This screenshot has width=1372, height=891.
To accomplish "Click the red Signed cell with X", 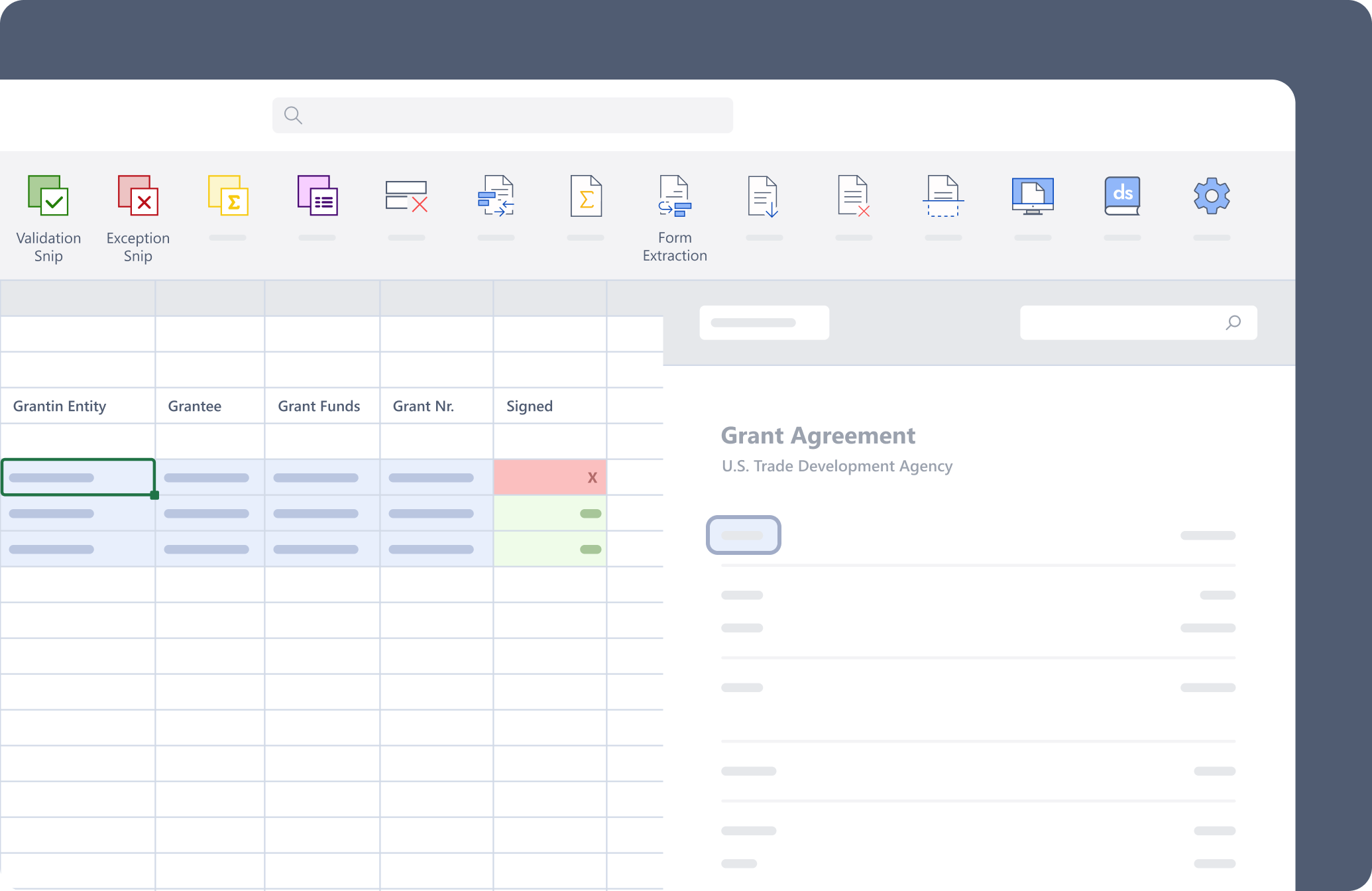I will click(x=550, y=477).
